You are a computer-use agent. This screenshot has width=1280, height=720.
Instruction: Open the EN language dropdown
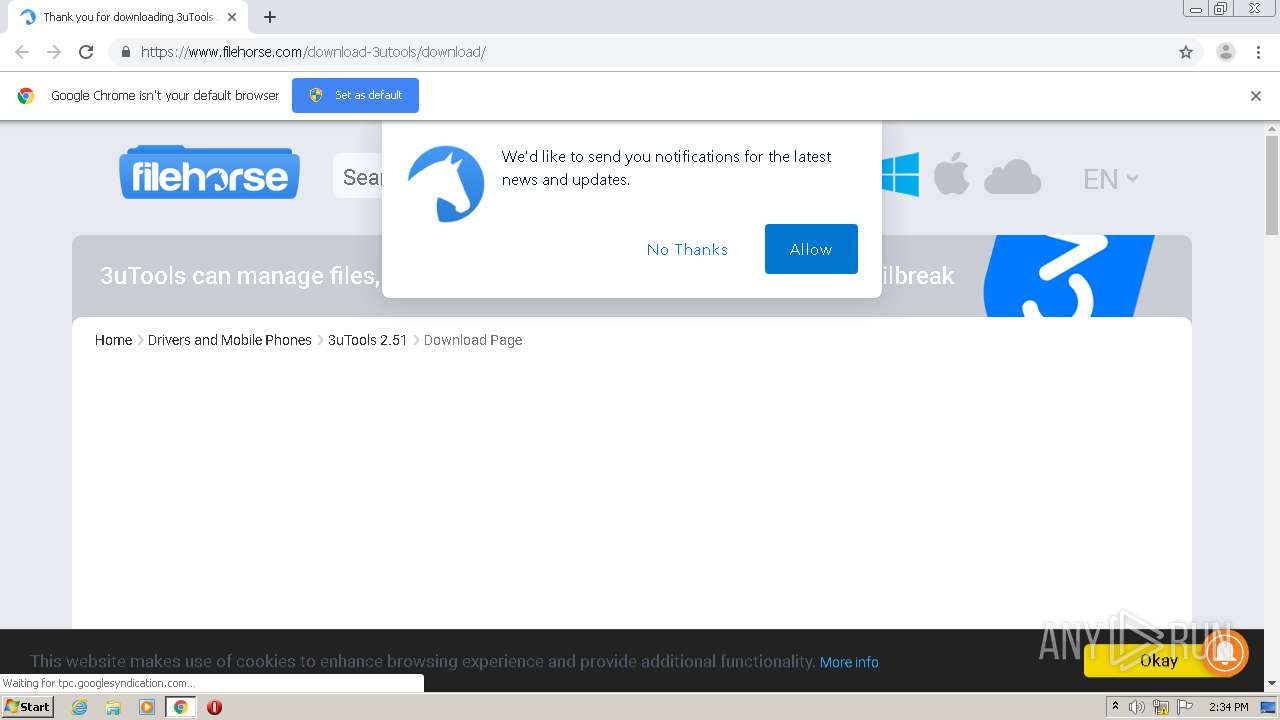point(1110,179)
